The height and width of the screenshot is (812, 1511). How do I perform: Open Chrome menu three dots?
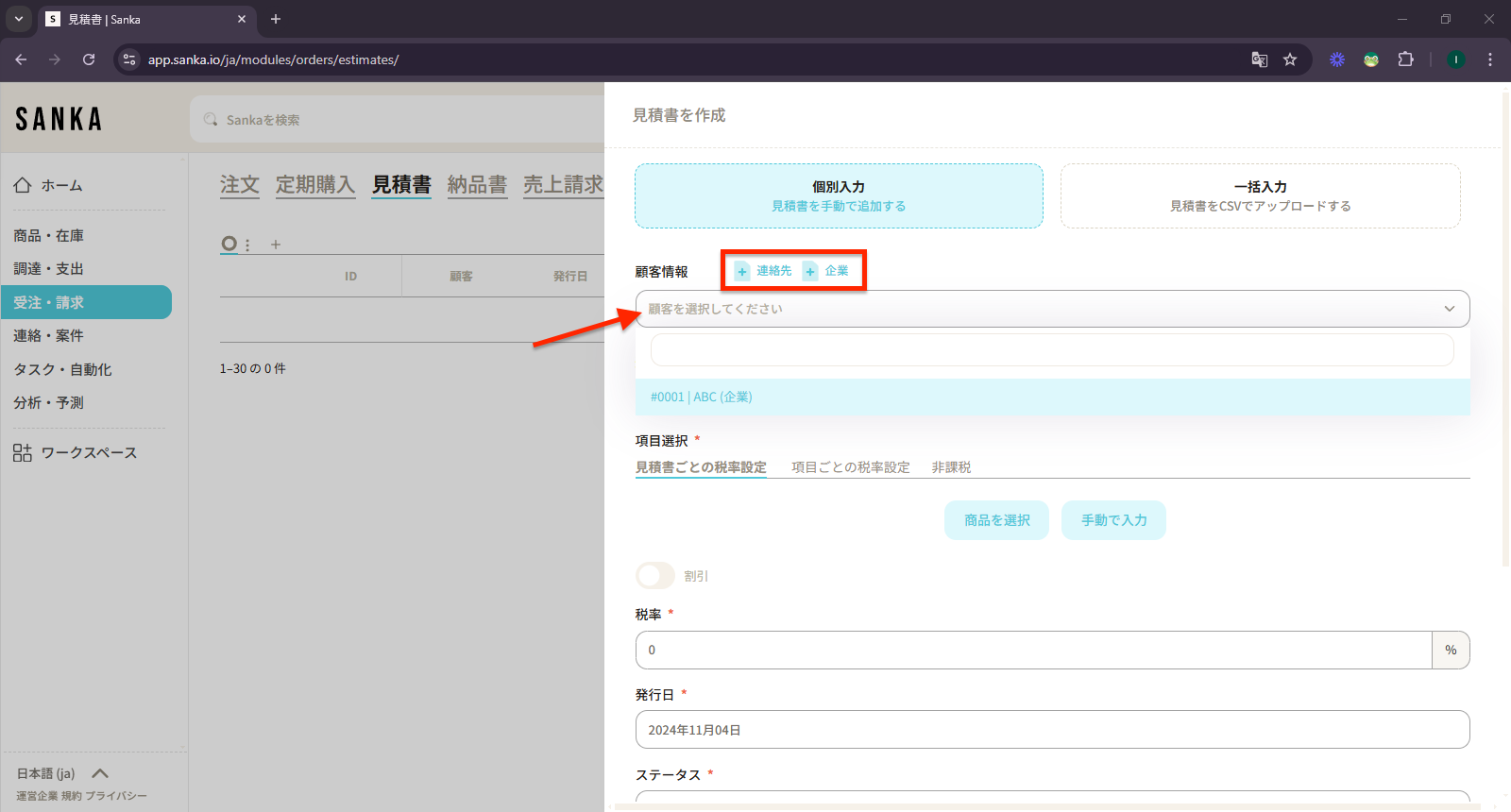click(1490, 59)
